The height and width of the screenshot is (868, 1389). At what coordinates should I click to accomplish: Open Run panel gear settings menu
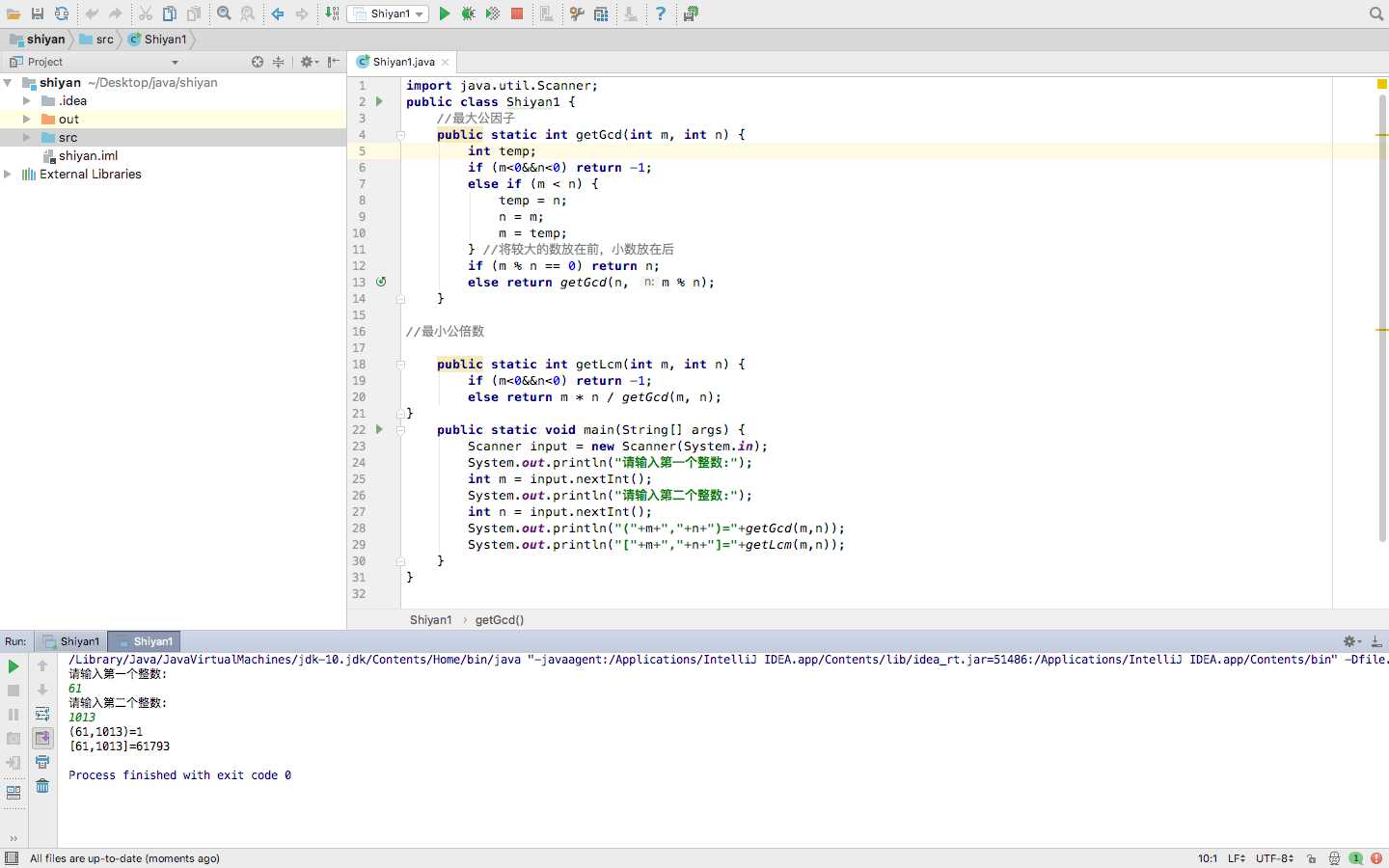[1351, 641]
